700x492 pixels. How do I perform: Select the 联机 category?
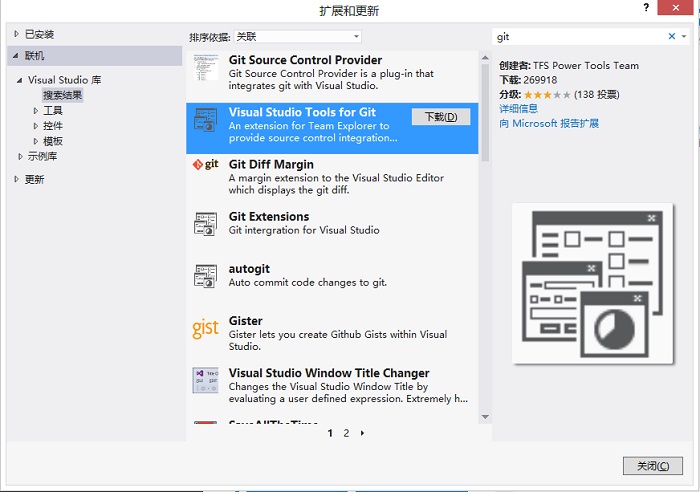[34, 56]
